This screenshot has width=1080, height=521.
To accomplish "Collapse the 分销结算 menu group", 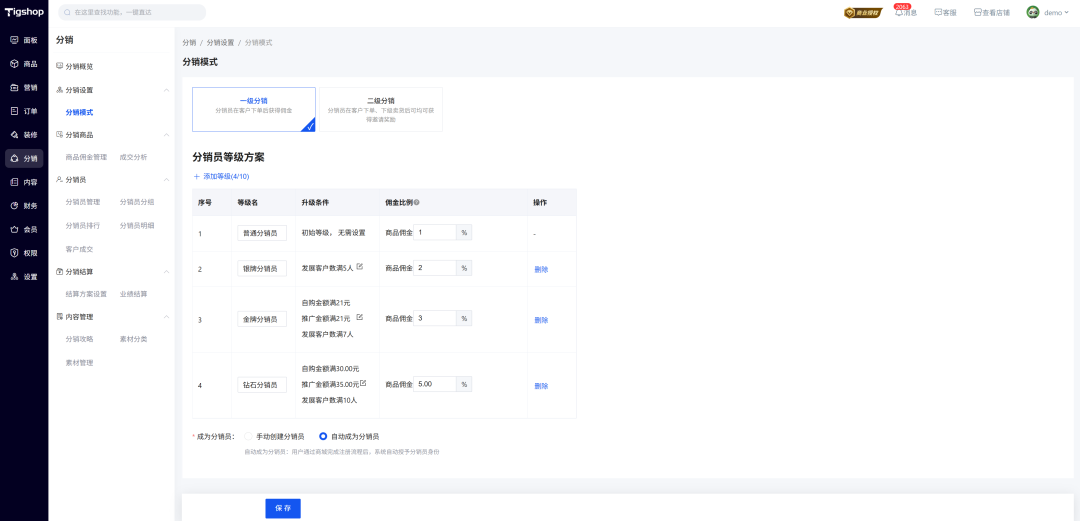I will (166, 272).
